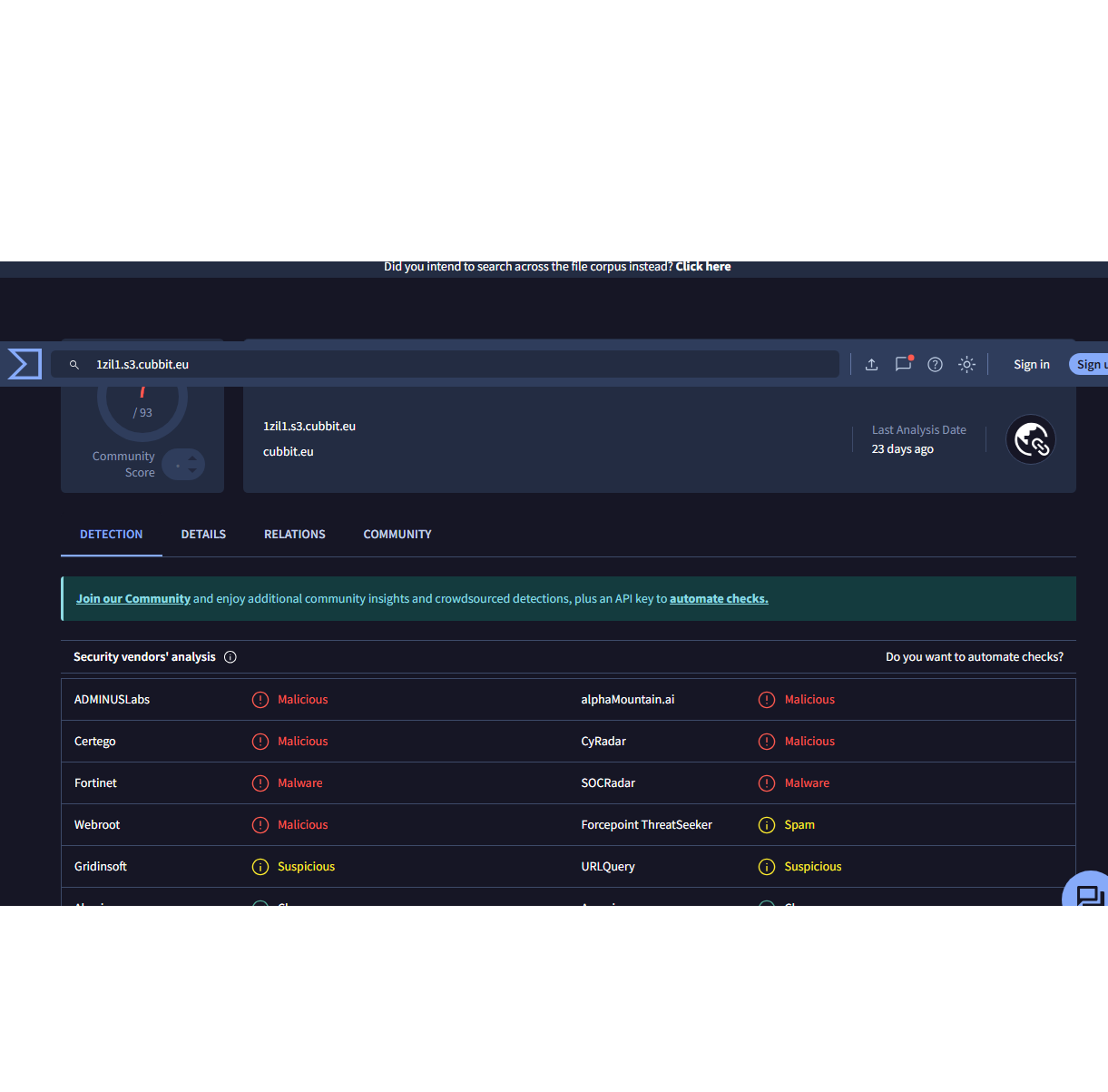Open the file upload icon in the header

click(x=871, y=364)
